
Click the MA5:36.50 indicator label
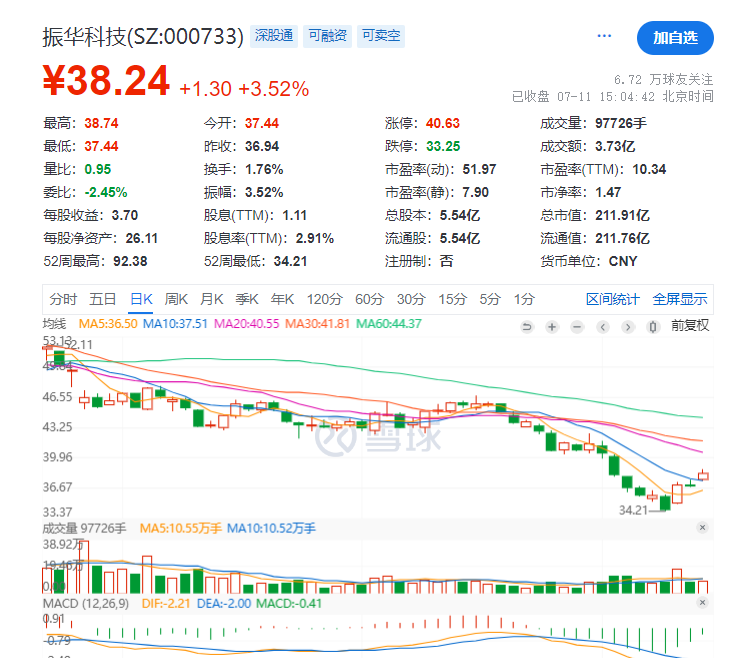tap(108, 324)
